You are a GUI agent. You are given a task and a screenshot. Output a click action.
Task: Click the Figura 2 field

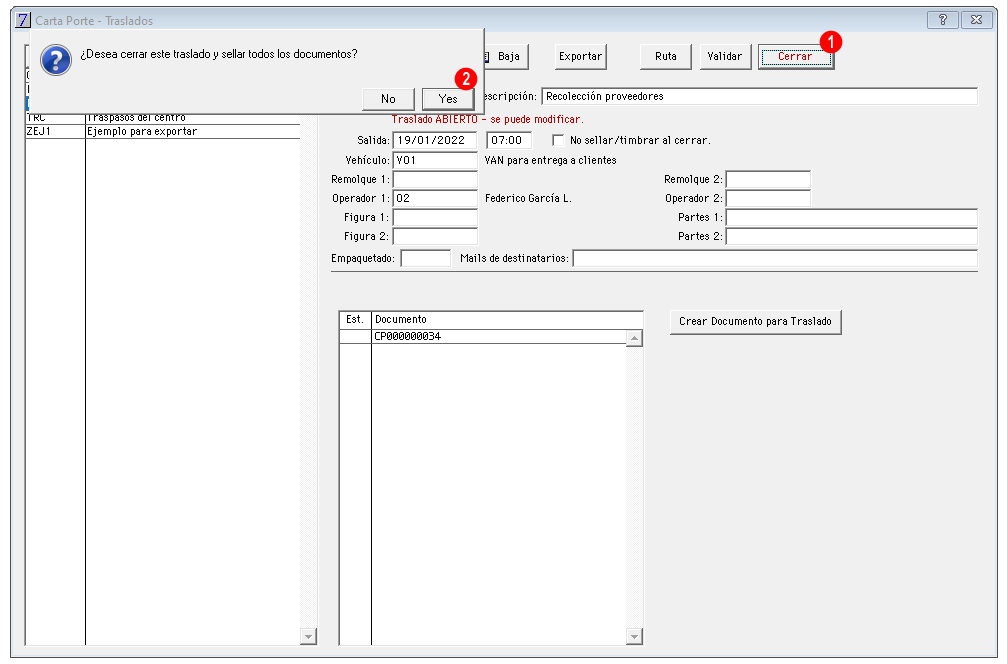click(435, 236)
